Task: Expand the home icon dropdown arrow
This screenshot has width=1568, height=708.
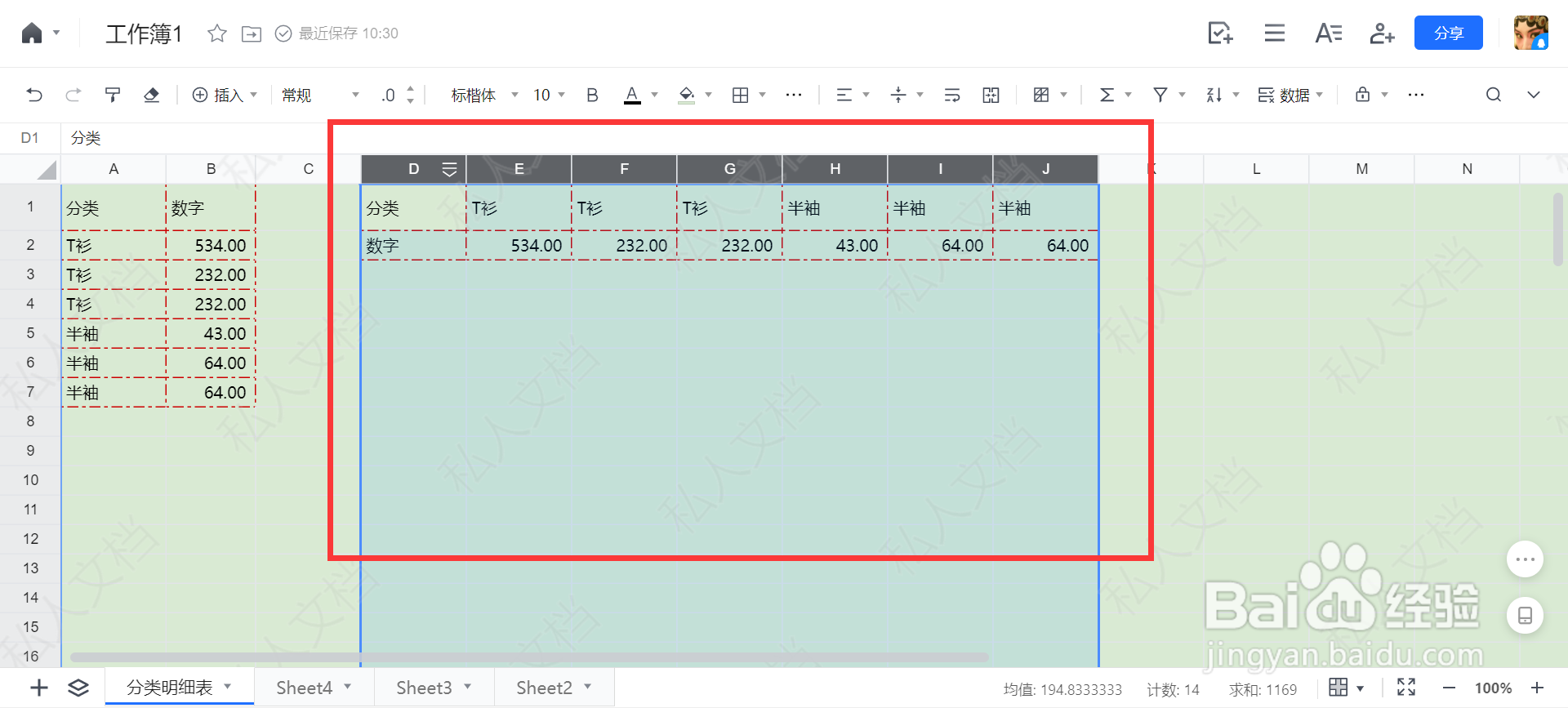Action: coord(56,33)
